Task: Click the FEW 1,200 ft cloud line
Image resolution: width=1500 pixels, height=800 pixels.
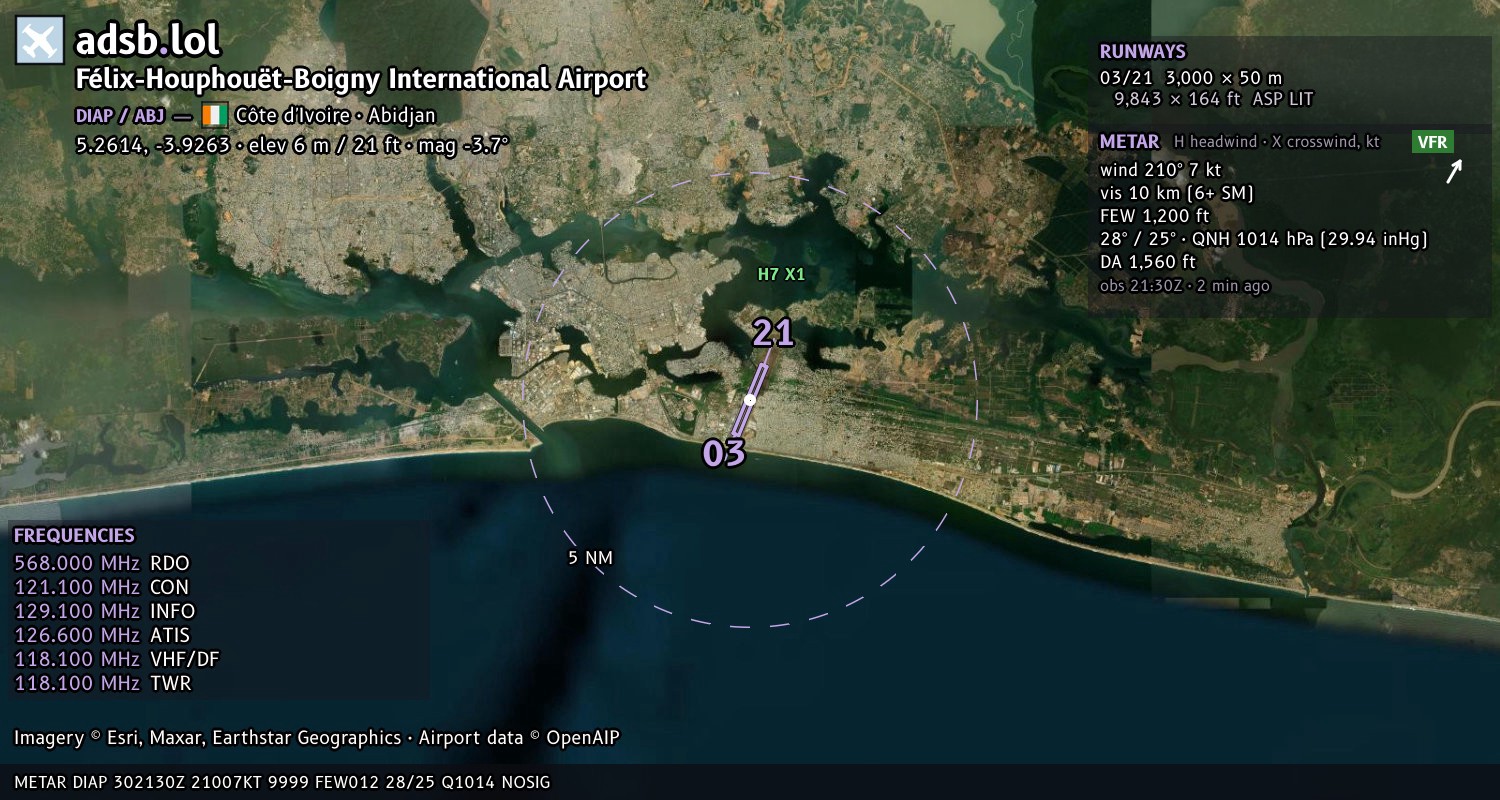Action: 1155,216
